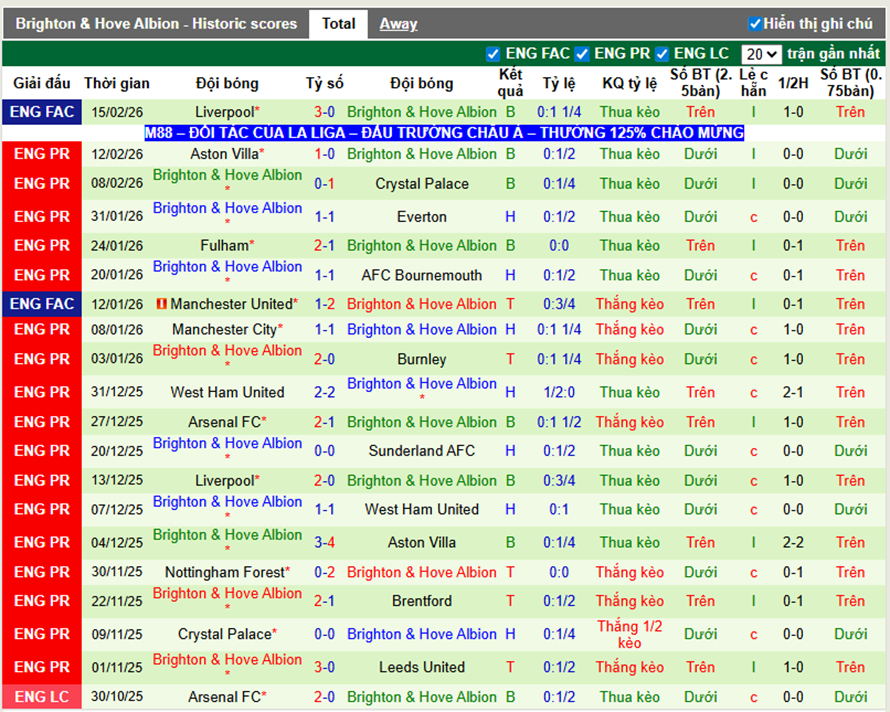The height and width of the screenshot is (712, 890).
Task: Click result letter H on Sunderland AFC row
Action: [x=510, y=451]
